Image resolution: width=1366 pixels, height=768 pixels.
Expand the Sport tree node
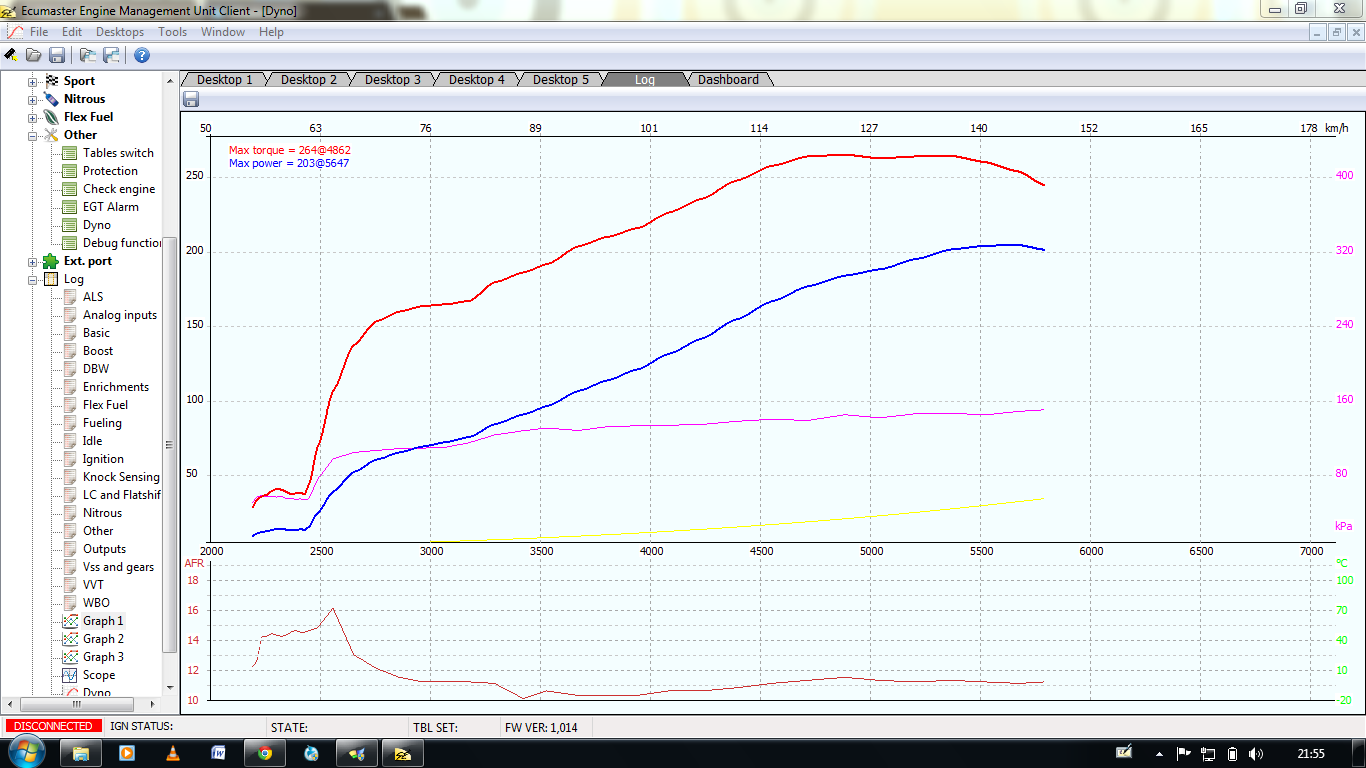tap(32, 81)
